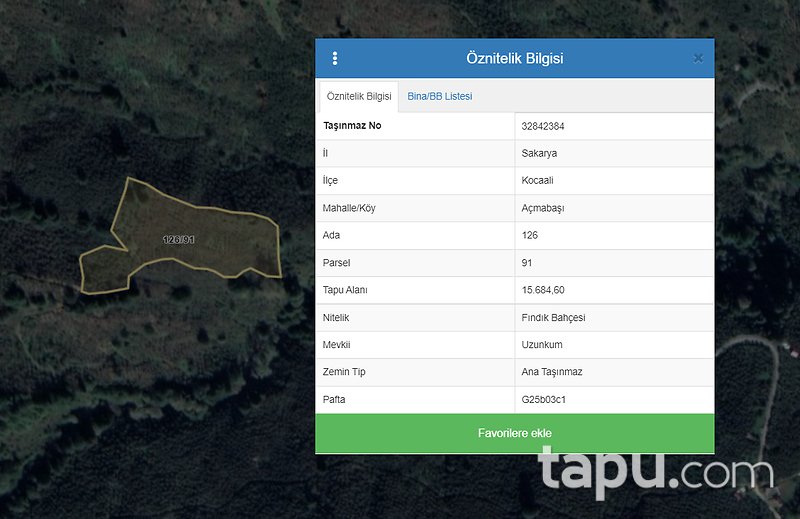Switch to the Bina/BB Listesi tab
This screenshot has width=800, height=519.
point(439,96)
